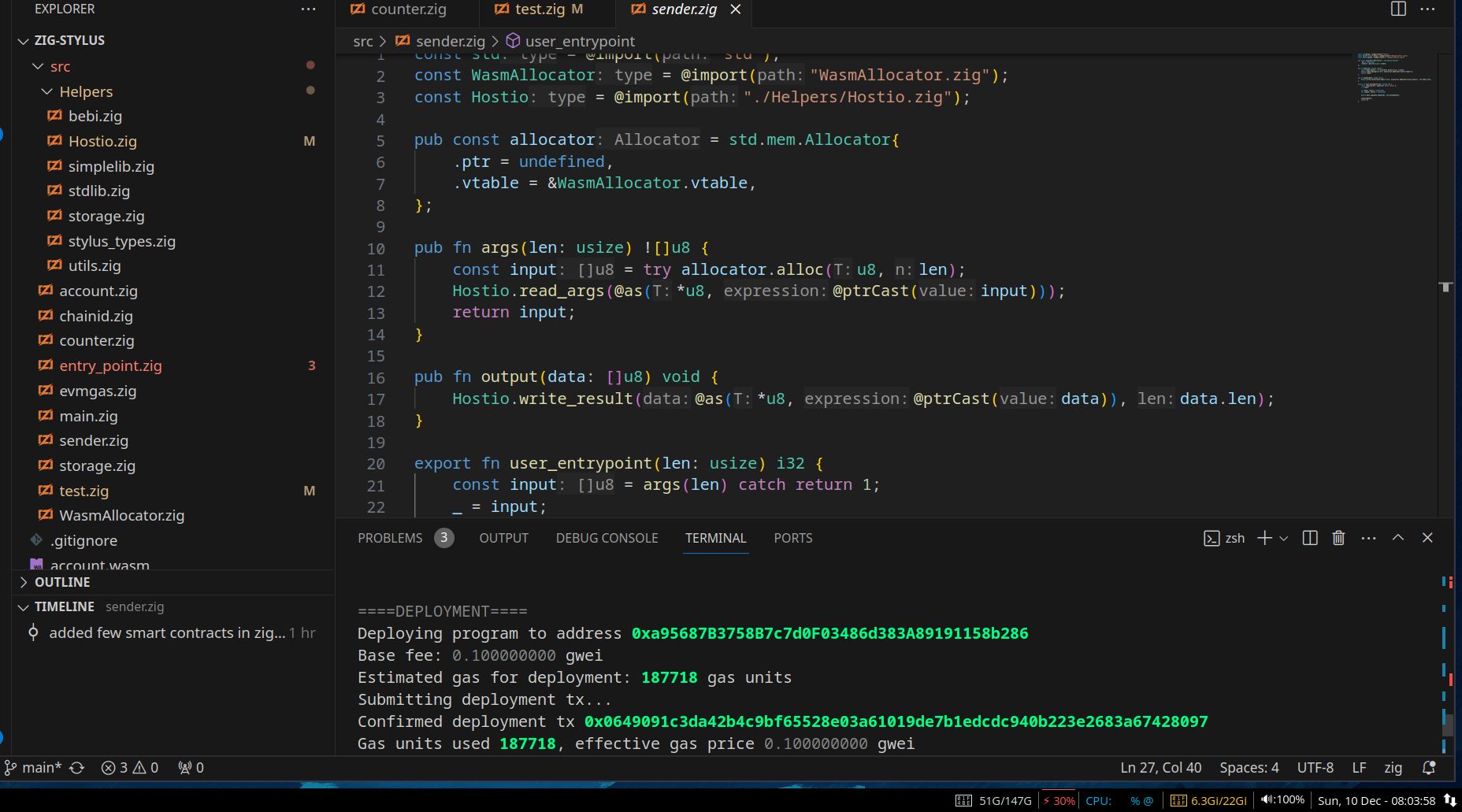Select the Terminal panel tab
This screenshot has height=812, width=1462.
715,538
